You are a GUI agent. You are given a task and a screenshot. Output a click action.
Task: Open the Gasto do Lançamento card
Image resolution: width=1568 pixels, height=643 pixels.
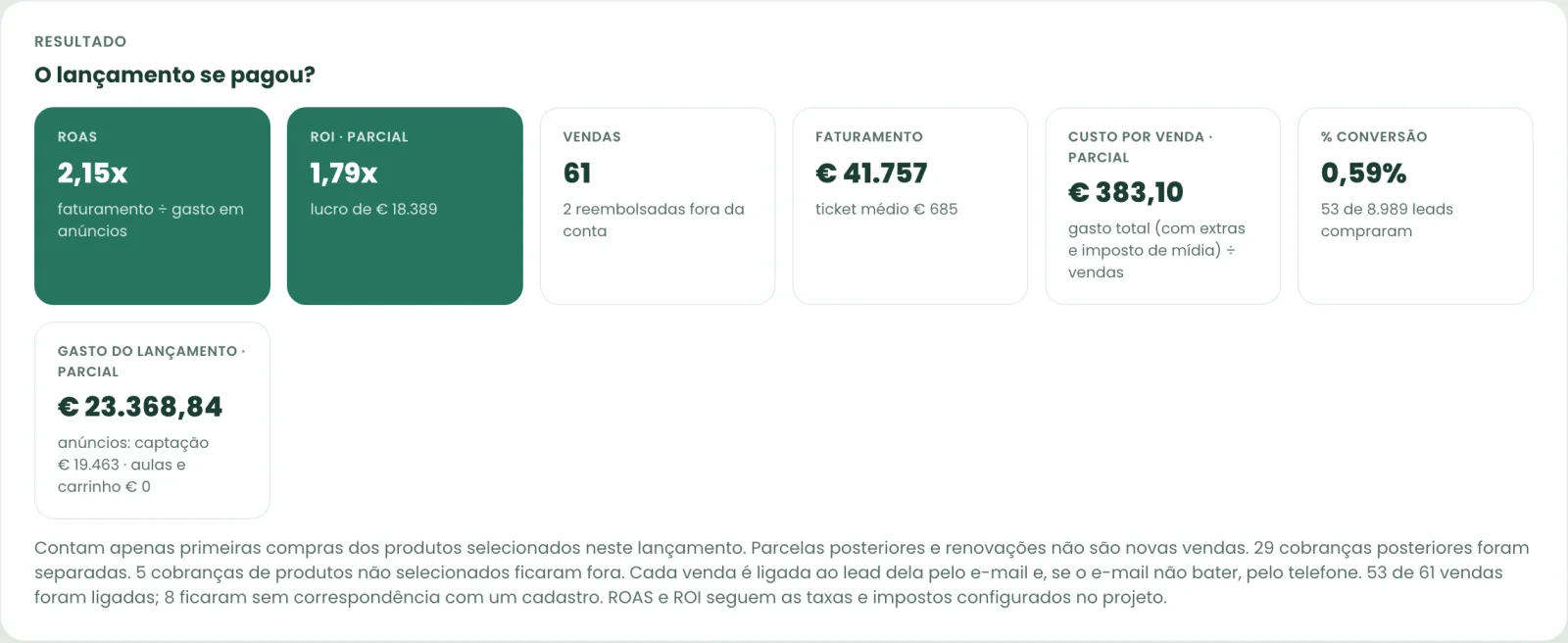click(x=152, y=420)
